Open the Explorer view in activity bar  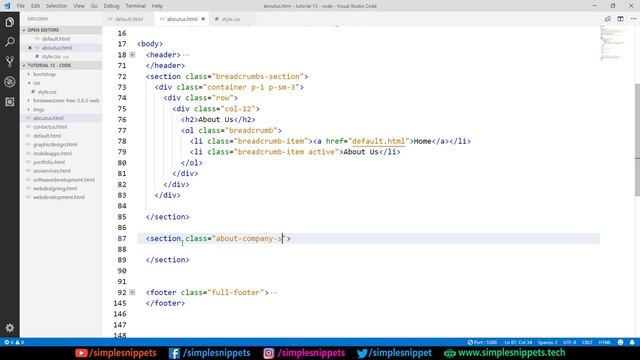(x=9, y=22)
